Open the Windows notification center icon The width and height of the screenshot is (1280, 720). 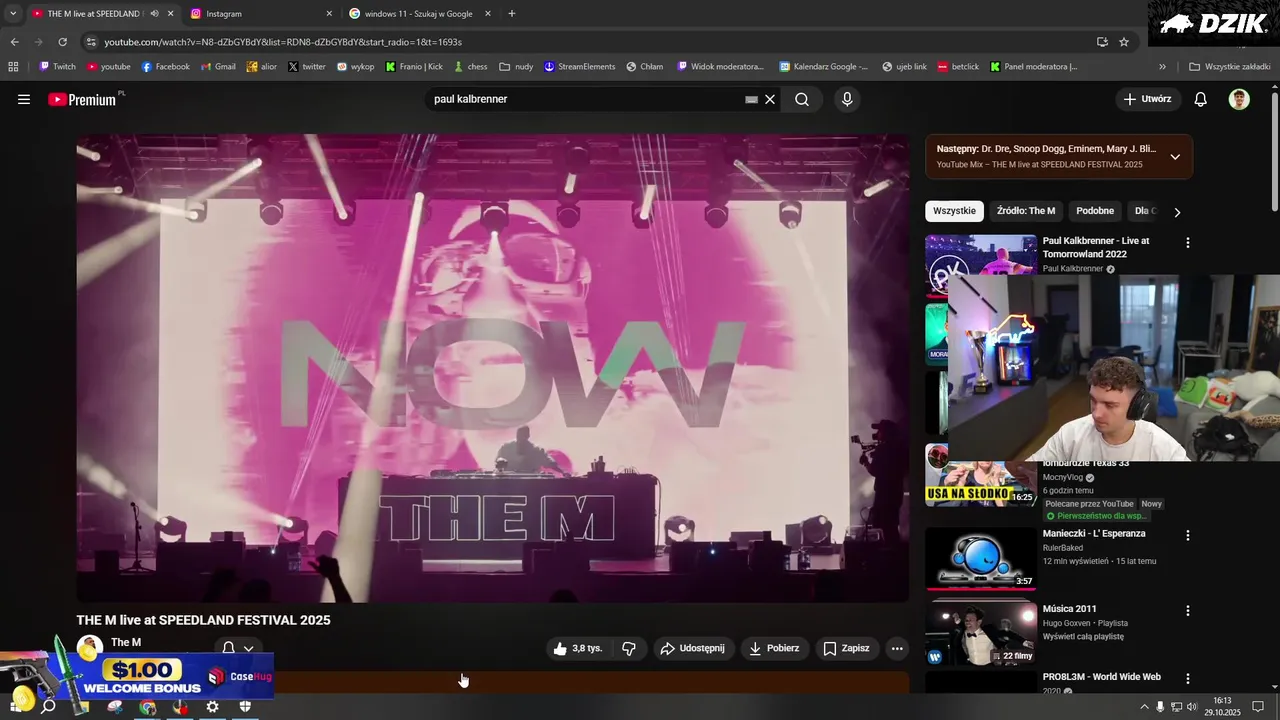tap(1258, 707)
